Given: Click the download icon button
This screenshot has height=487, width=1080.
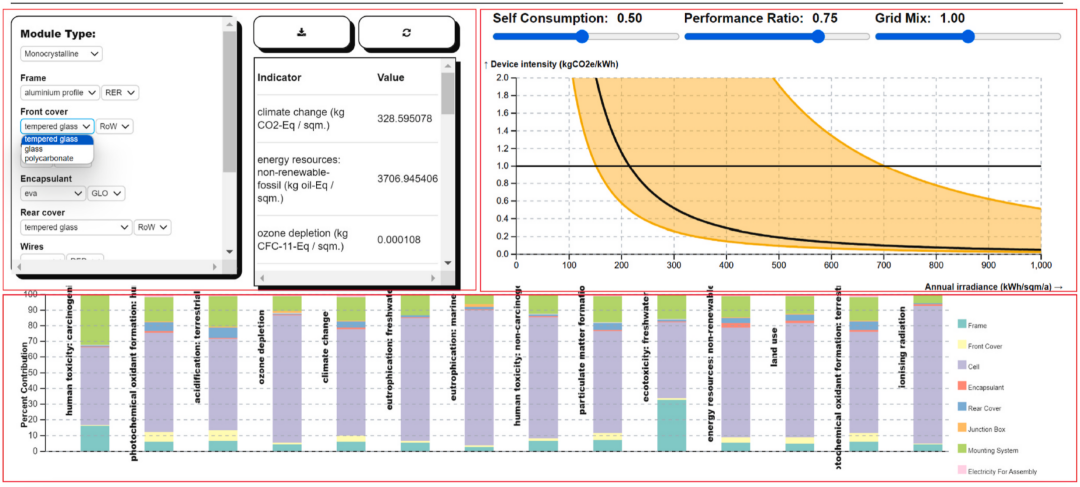Looking at the screenshot, I should click(x=301, y=33).
